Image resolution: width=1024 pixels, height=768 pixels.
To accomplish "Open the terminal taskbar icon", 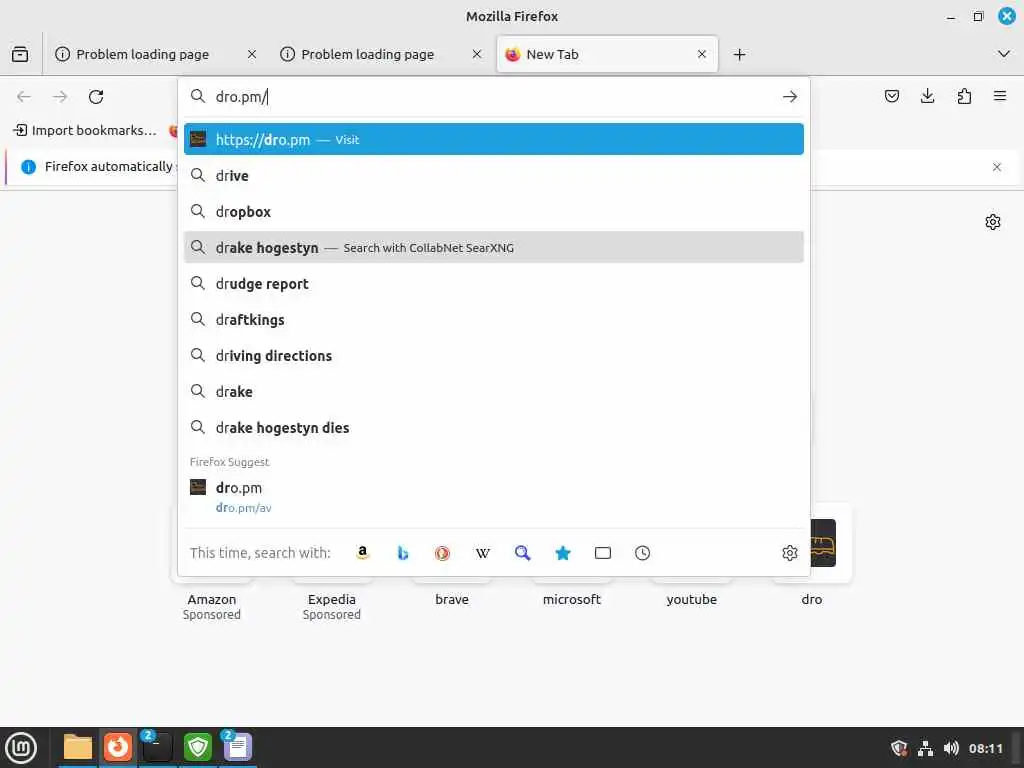I will [x=157, y=747].
